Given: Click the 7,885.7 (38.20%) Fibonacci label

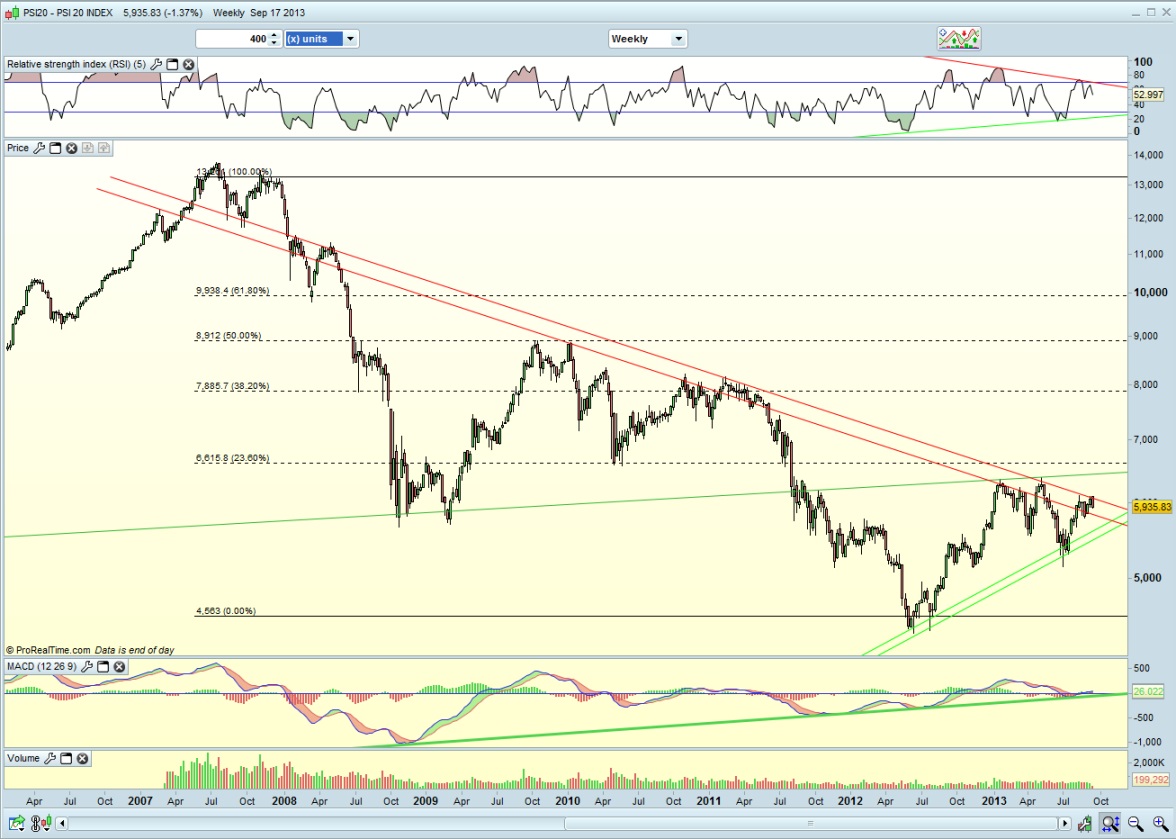Looking at the screenshot, I should pos(232,386).
